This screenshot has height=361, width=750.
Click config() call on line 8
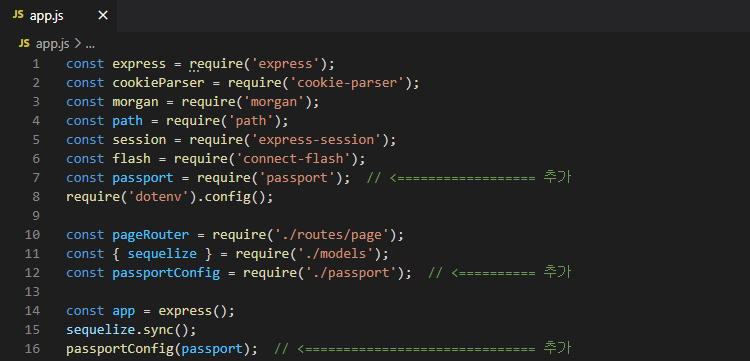pyautogui.click(x=235, y=197)
